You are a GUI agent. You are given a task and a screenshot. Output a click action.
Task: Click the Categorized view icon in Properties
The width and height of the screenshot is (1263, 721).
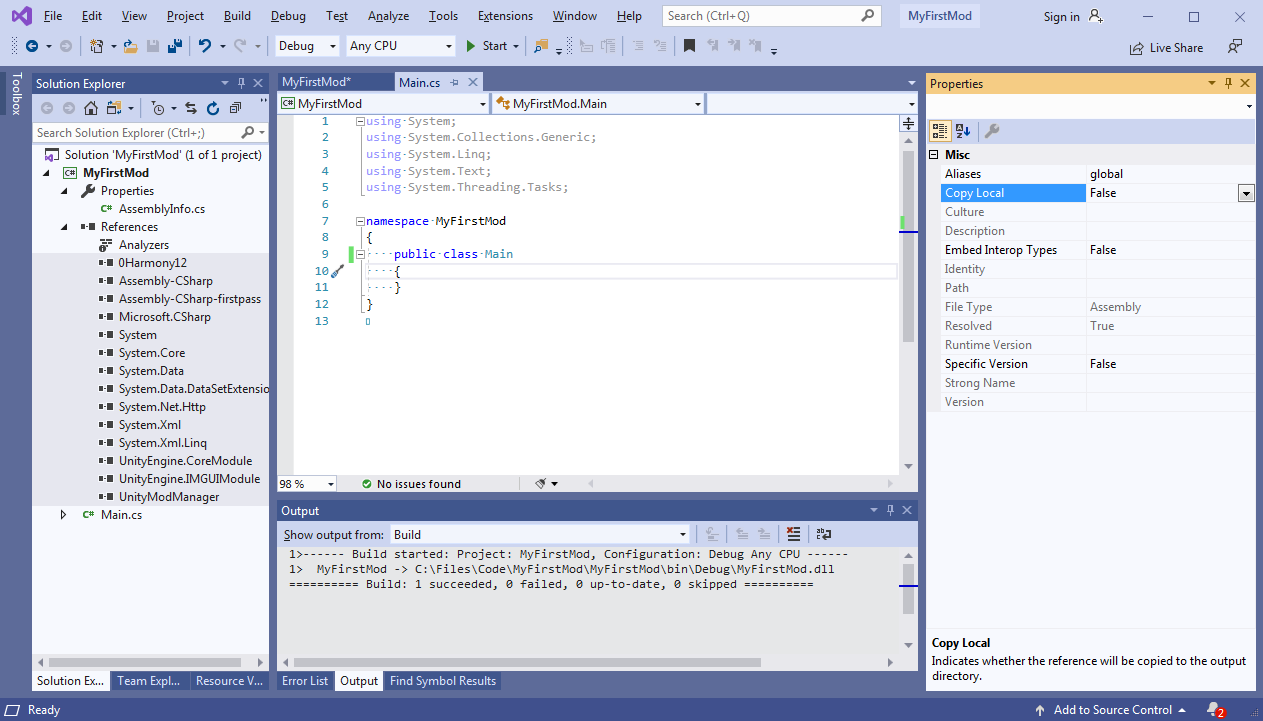tap(940, 131)
